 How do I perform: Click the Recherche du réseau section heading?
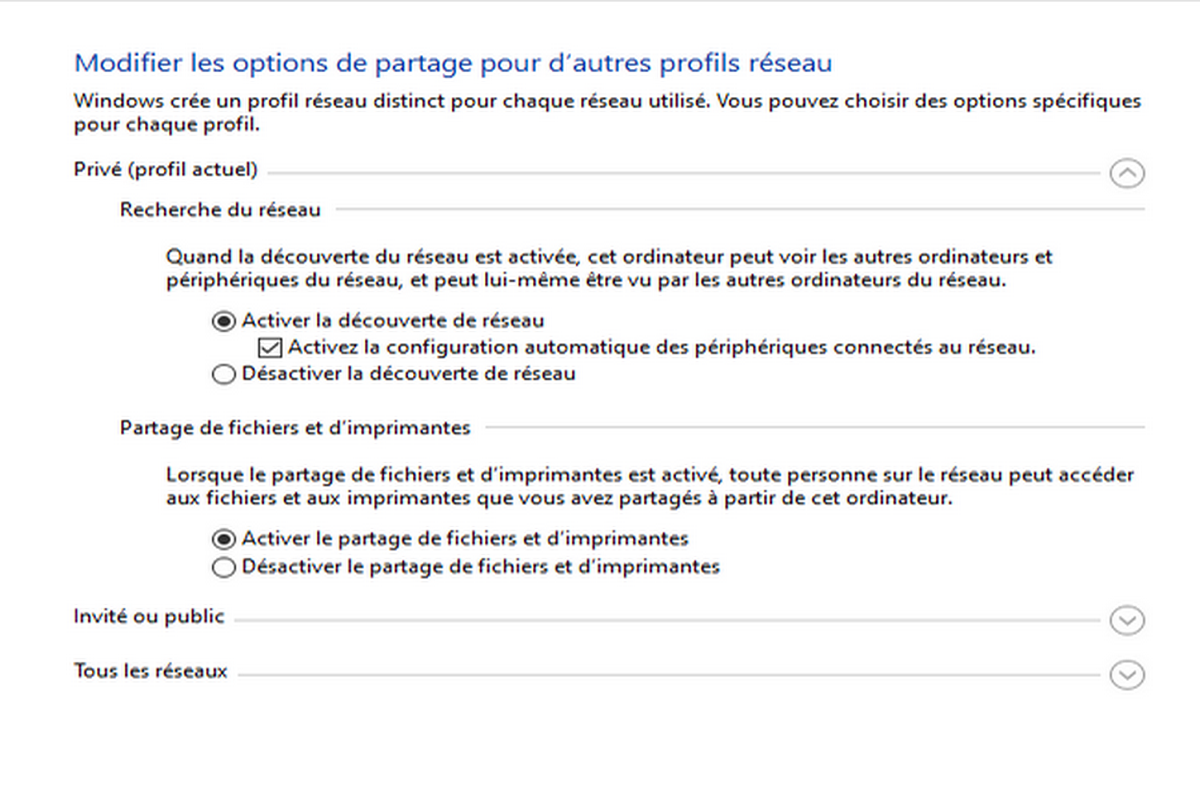click(x=220, y=210)
